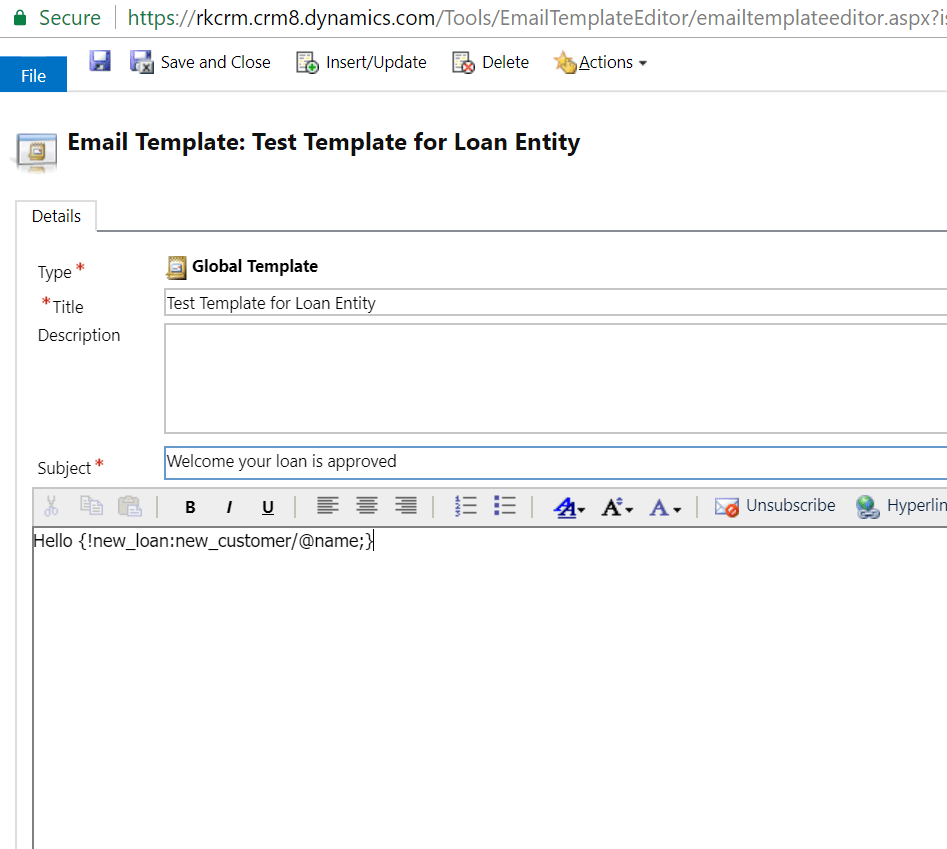Open the font color picker

(664, 507)
